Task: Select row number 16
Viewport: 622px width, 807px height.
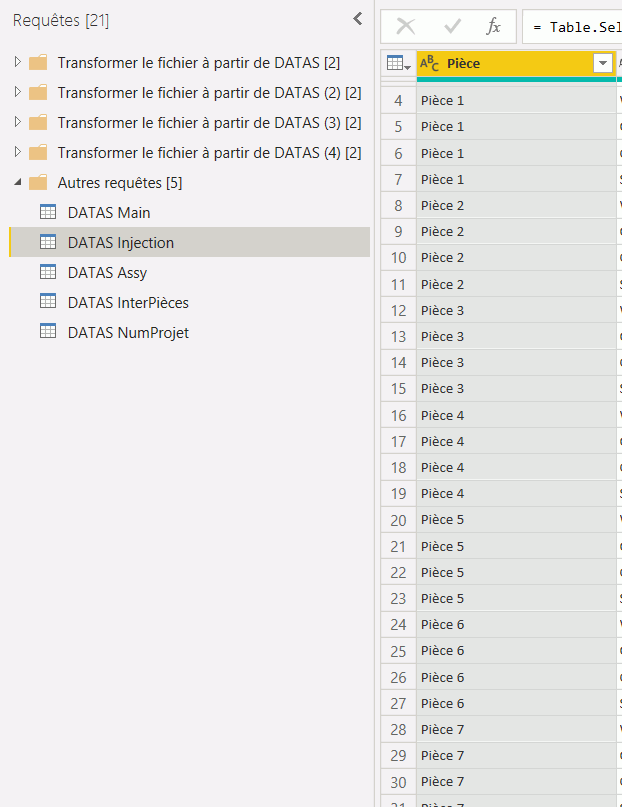Action: tap(398, 415)
